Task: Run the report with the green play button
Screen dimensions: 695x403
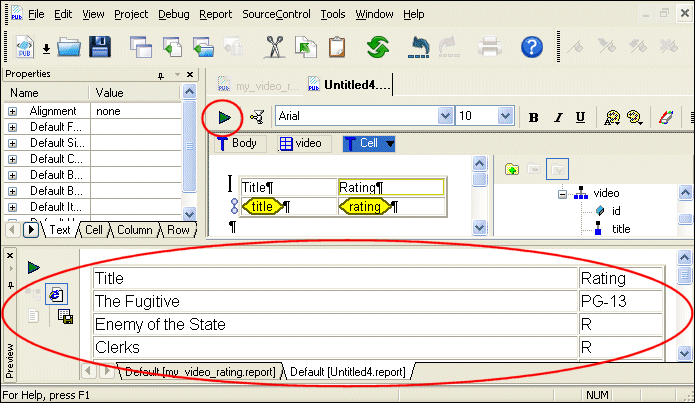Action: coord(225,117)
